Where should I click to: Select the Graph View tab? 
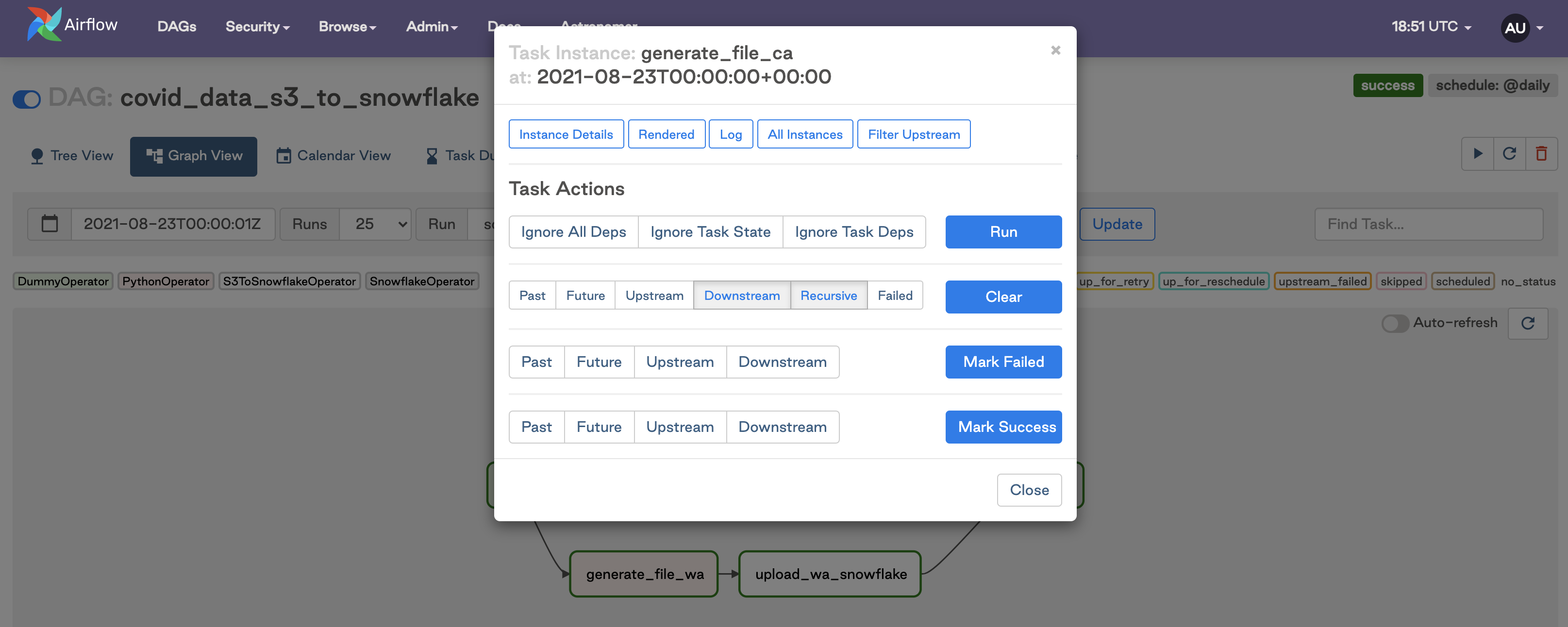(x=194, y=156)
